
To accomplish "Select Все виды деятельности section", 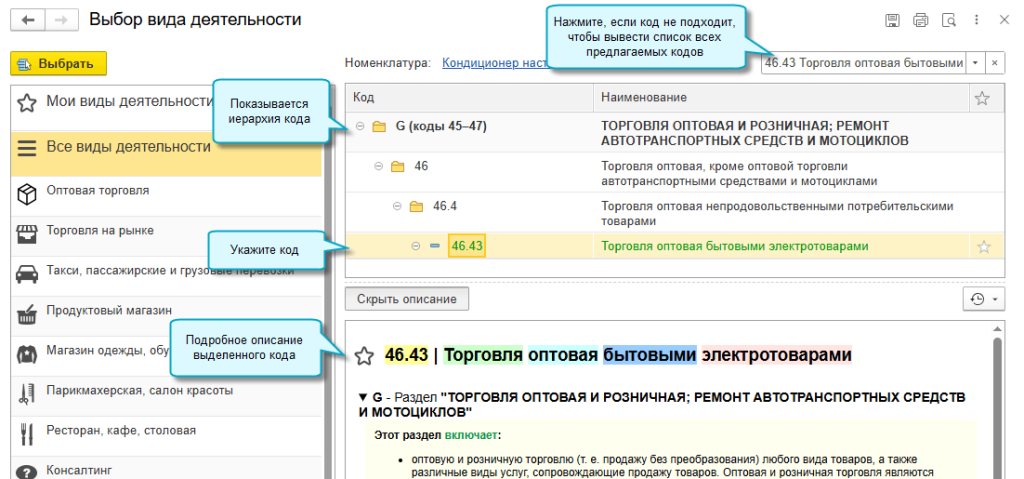I will point(128,147).
